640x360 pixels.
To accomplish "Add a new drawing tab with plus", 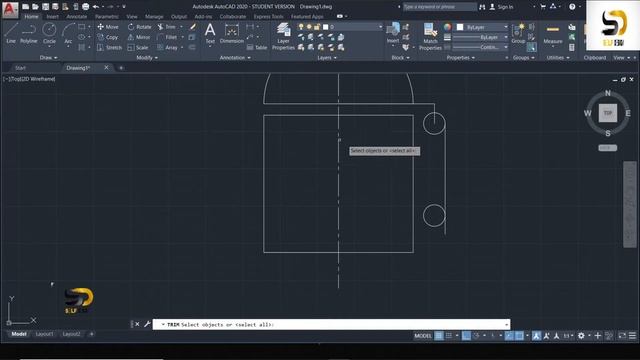I will point(121,68).
